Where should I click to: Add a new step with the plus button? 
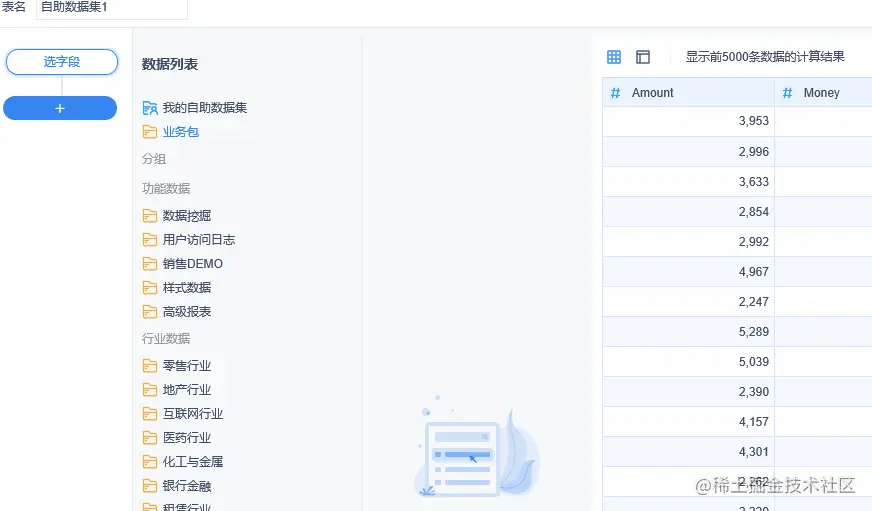60,108
